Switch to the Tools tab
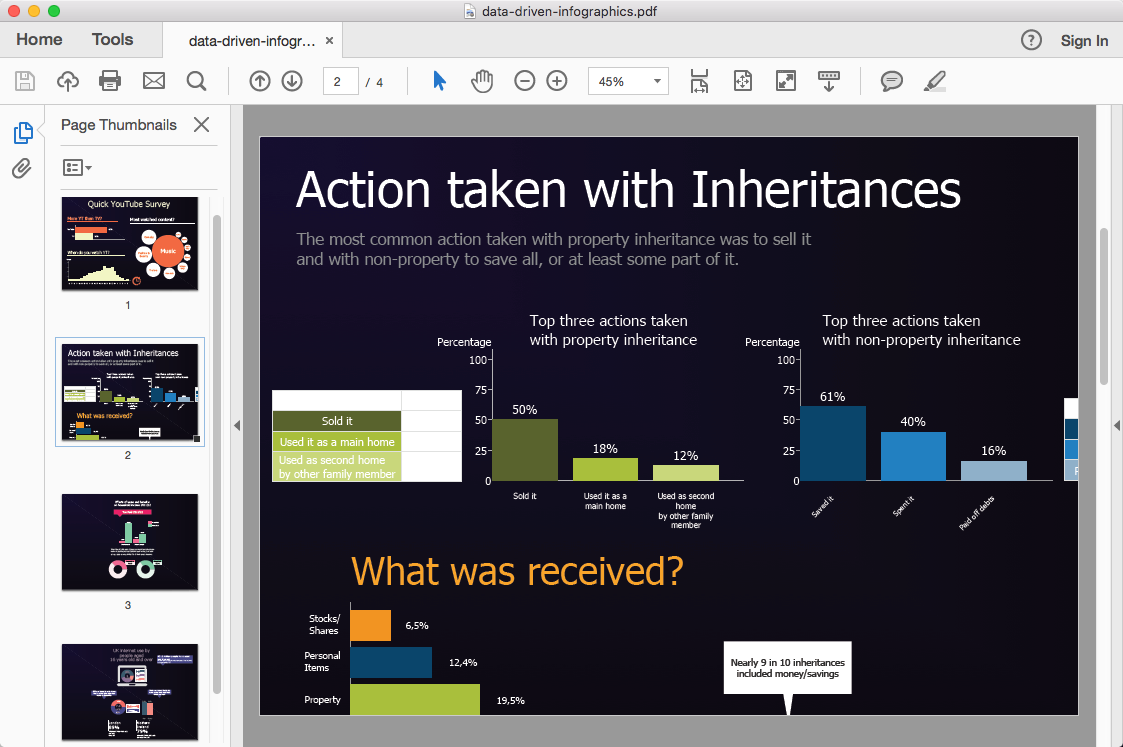Viewport: 1123px width, 747px height. click(112, 40)
